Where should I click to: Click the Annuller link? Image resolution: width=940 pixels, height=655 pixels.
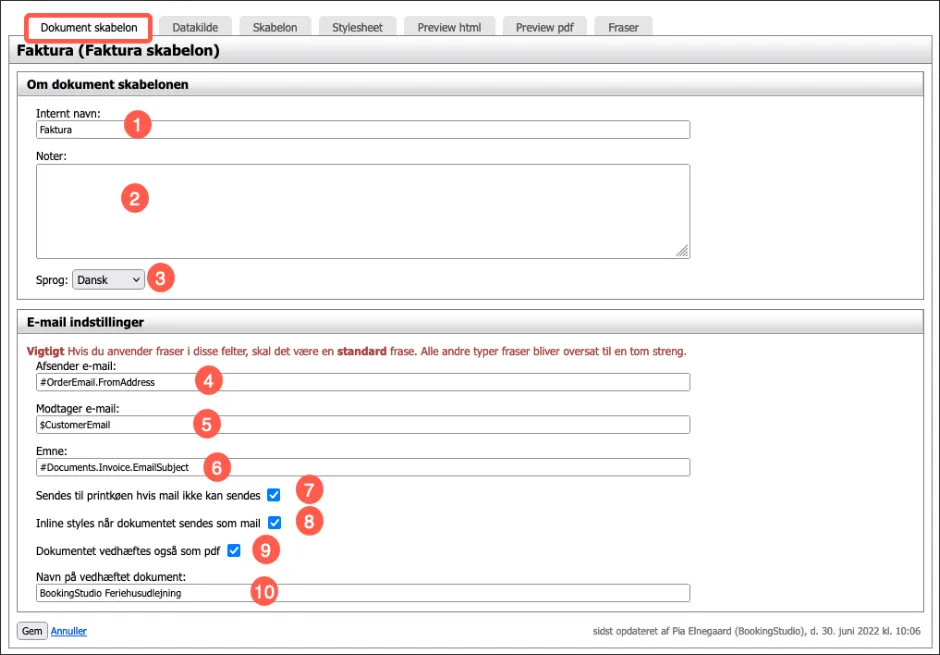(x=69, y=631)
